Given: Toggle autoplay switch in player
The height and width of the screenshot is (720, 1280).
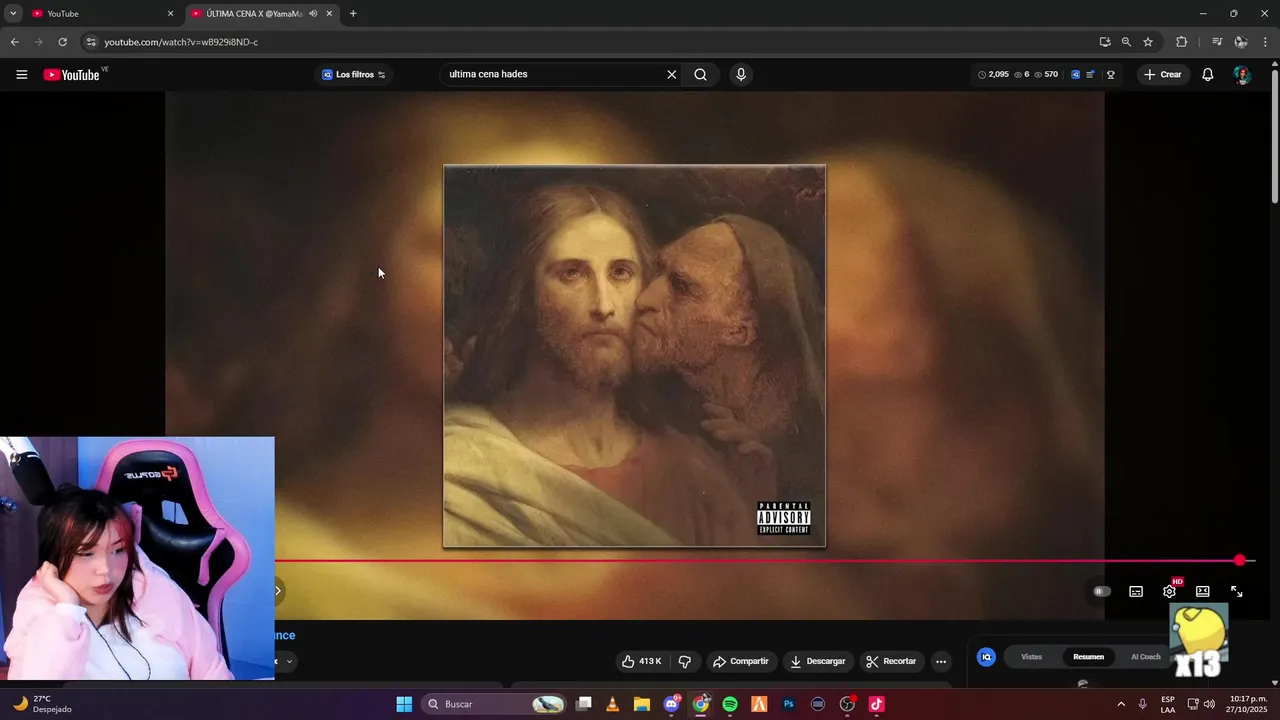Looking at the screenshot, I should (1102, 592).
